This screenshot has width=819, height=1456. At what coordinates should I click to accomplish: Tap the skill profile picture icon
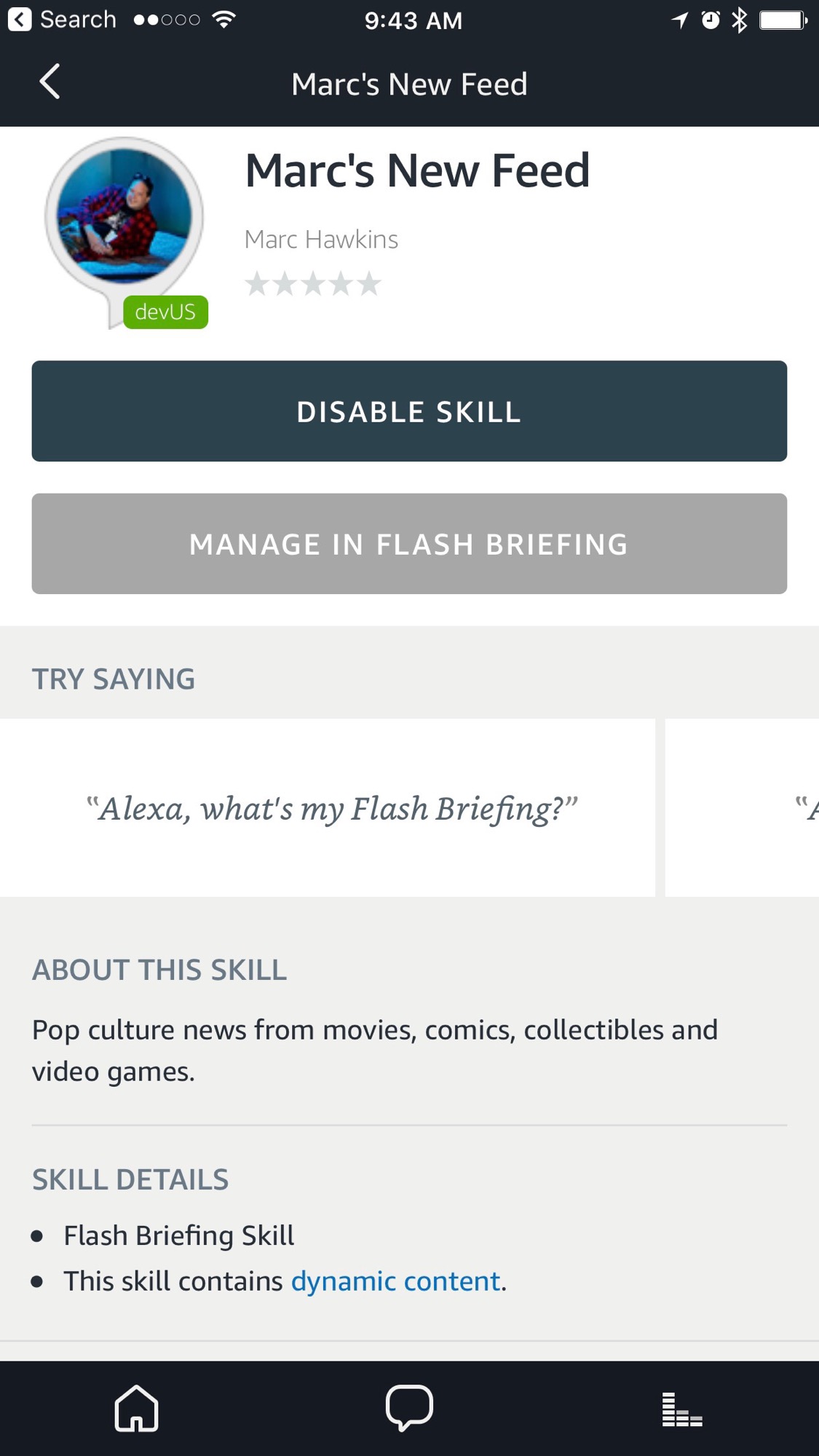124,216
